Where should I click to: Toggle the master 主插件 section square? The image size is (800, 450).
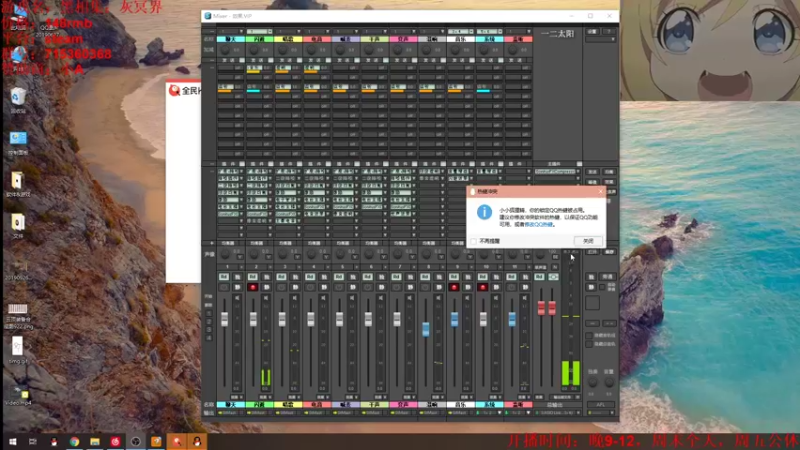pyautogui.click(x=579, y=164)
